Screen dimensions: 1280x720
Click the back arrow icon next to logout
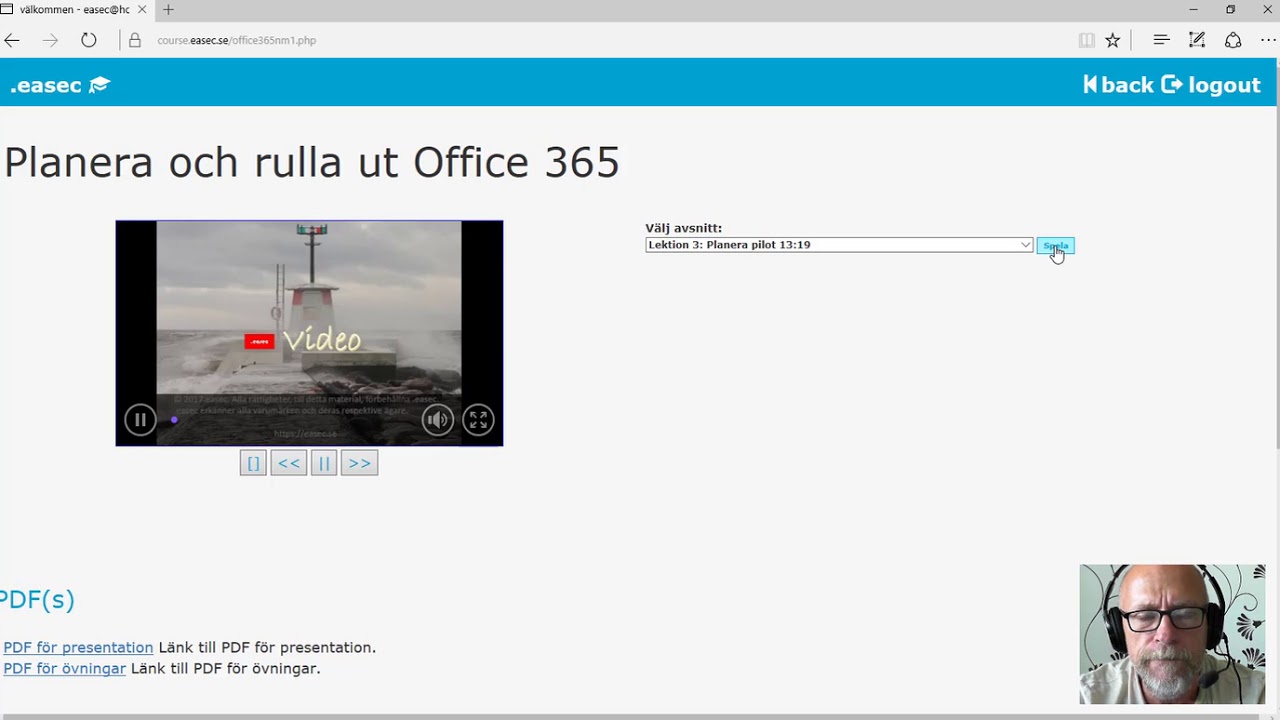1090,84
